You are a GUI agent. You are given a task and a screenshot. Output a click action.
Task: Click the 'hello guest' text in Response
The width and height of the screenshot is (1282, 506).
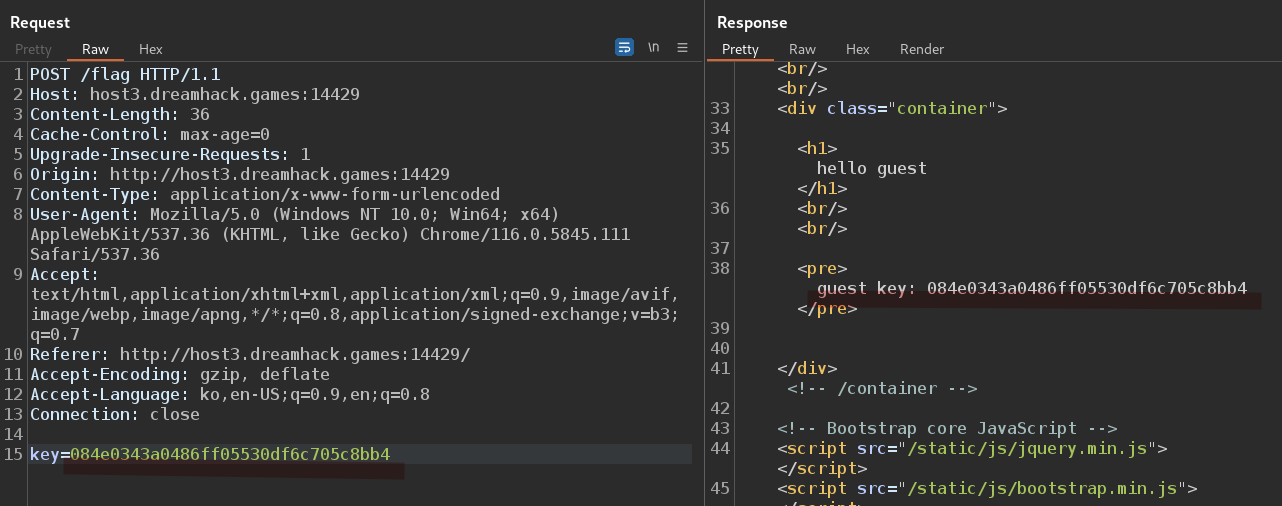click(872, 168)
